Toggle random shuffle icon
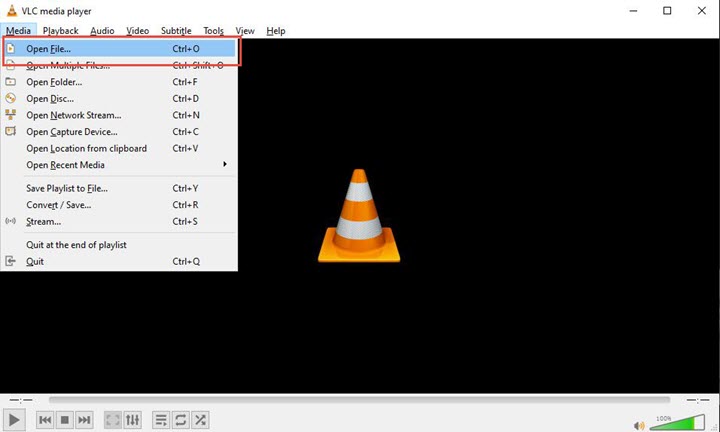The height and width of the screenshot is (432, 720). (x=200, y=420)
